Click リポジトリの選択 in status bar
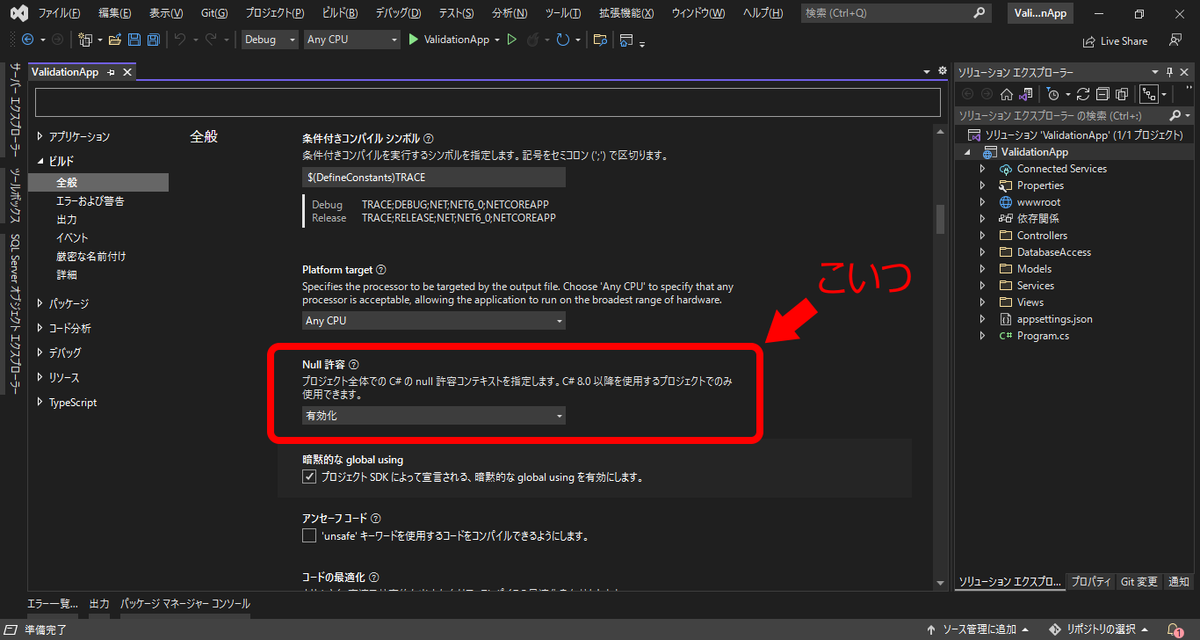The image size is (1200, 640). 1099,630
